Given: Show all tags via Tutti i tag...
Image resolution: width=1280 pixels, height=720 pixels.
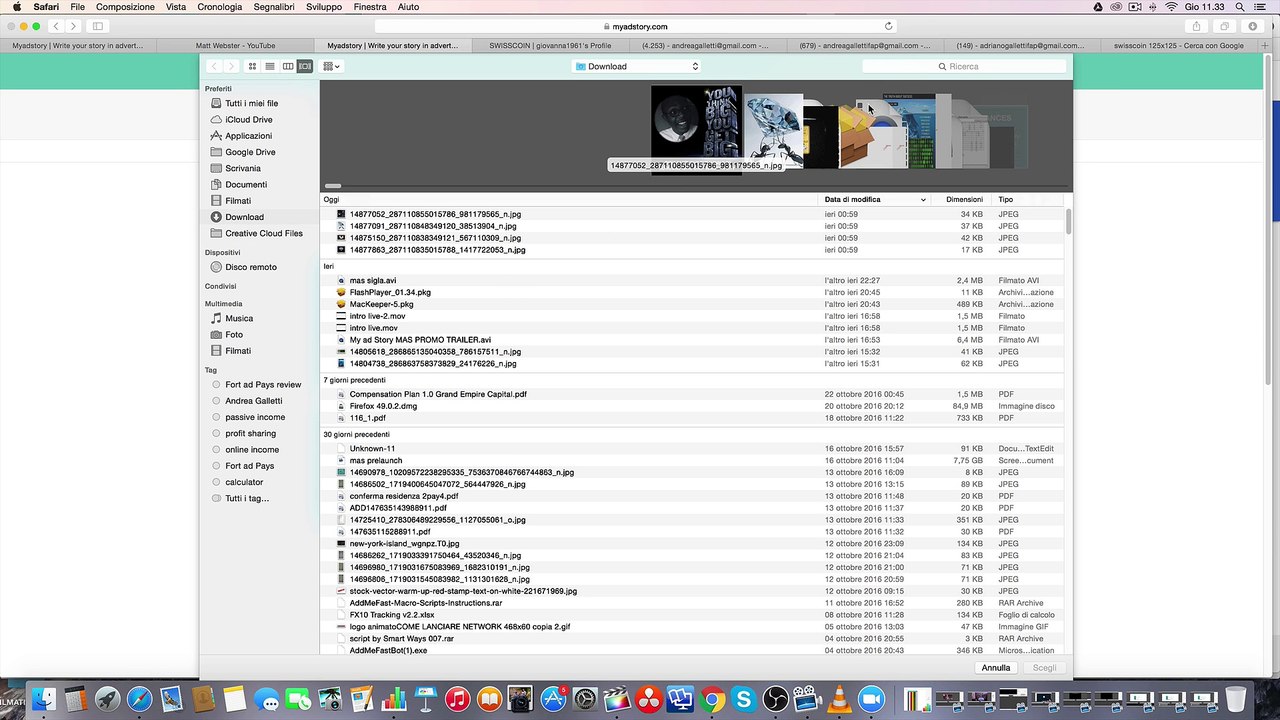Looking at the screenshot, I should pyautogui.click(x=247, y=498).
